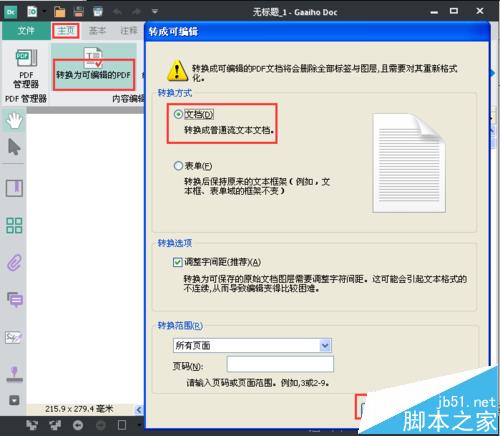Open a file using the folder icon
Screen dimensions: 500x436
pyautogui.click(x=60, y=12)
